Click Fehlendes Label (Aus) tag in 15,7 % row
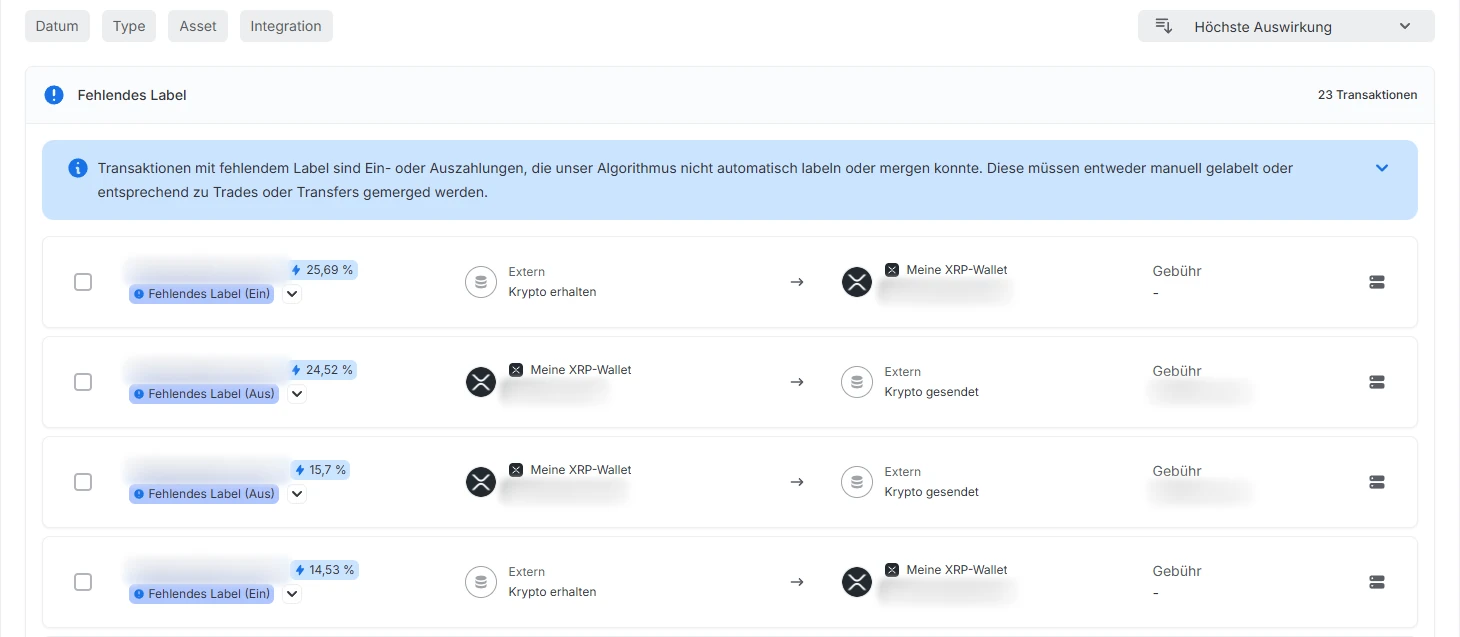 click(x=203, y=494)
